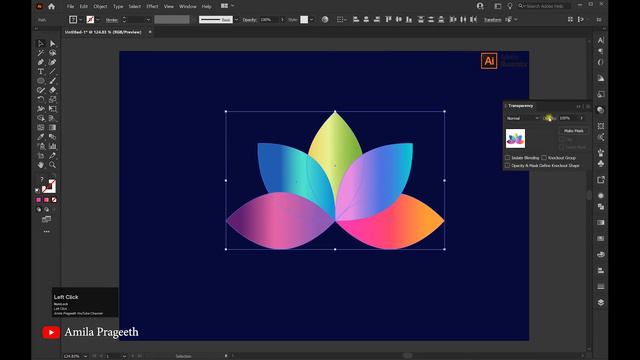Image resolution: width=640 pixels, height=360 pixels.
Task: Select the Hand tool
Action: coord(40,165)
